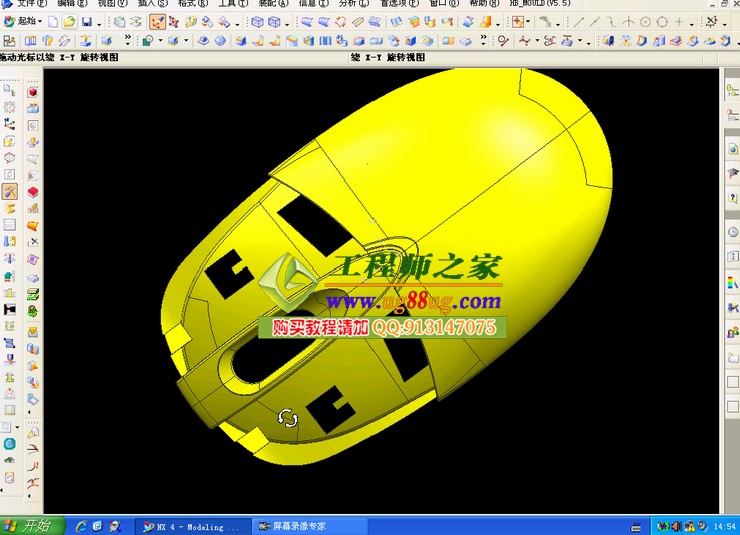Click the circle curve tool icon
Viewport: 740px width, 535px height.
point(645,21)
